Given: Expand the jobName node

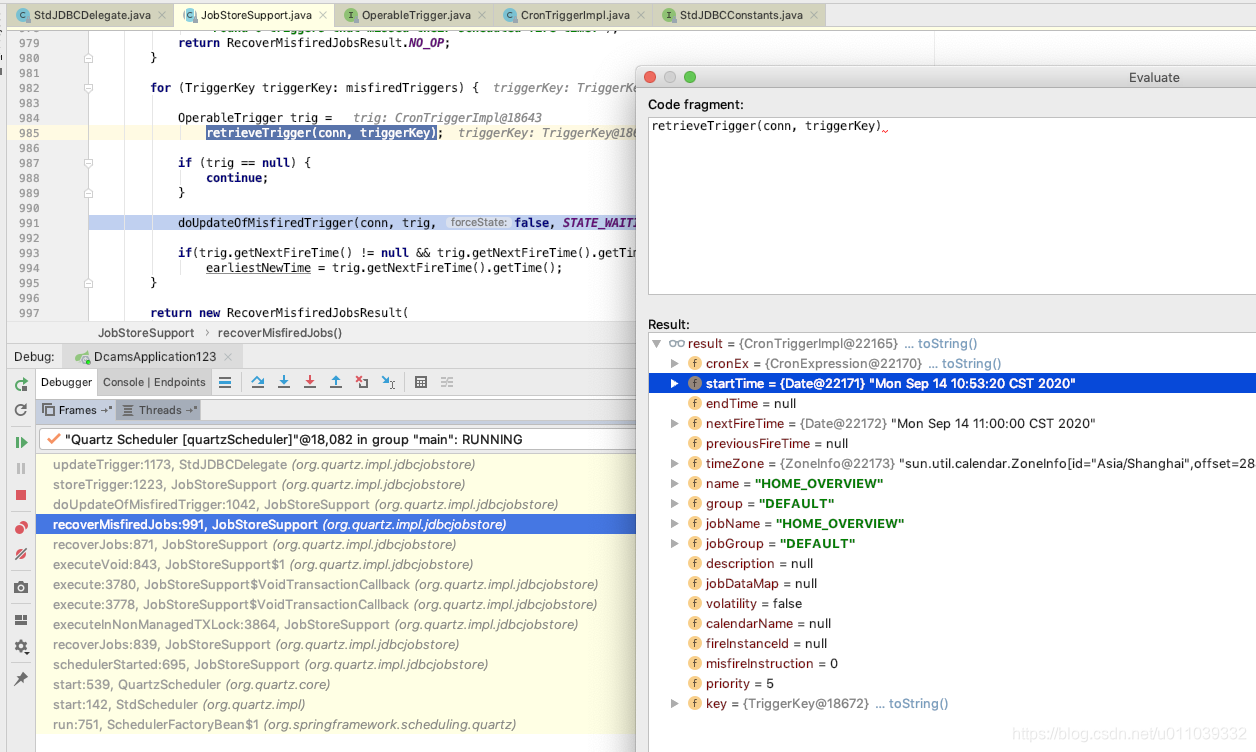Looking at the screenshot, I should [x=675, y=523].
